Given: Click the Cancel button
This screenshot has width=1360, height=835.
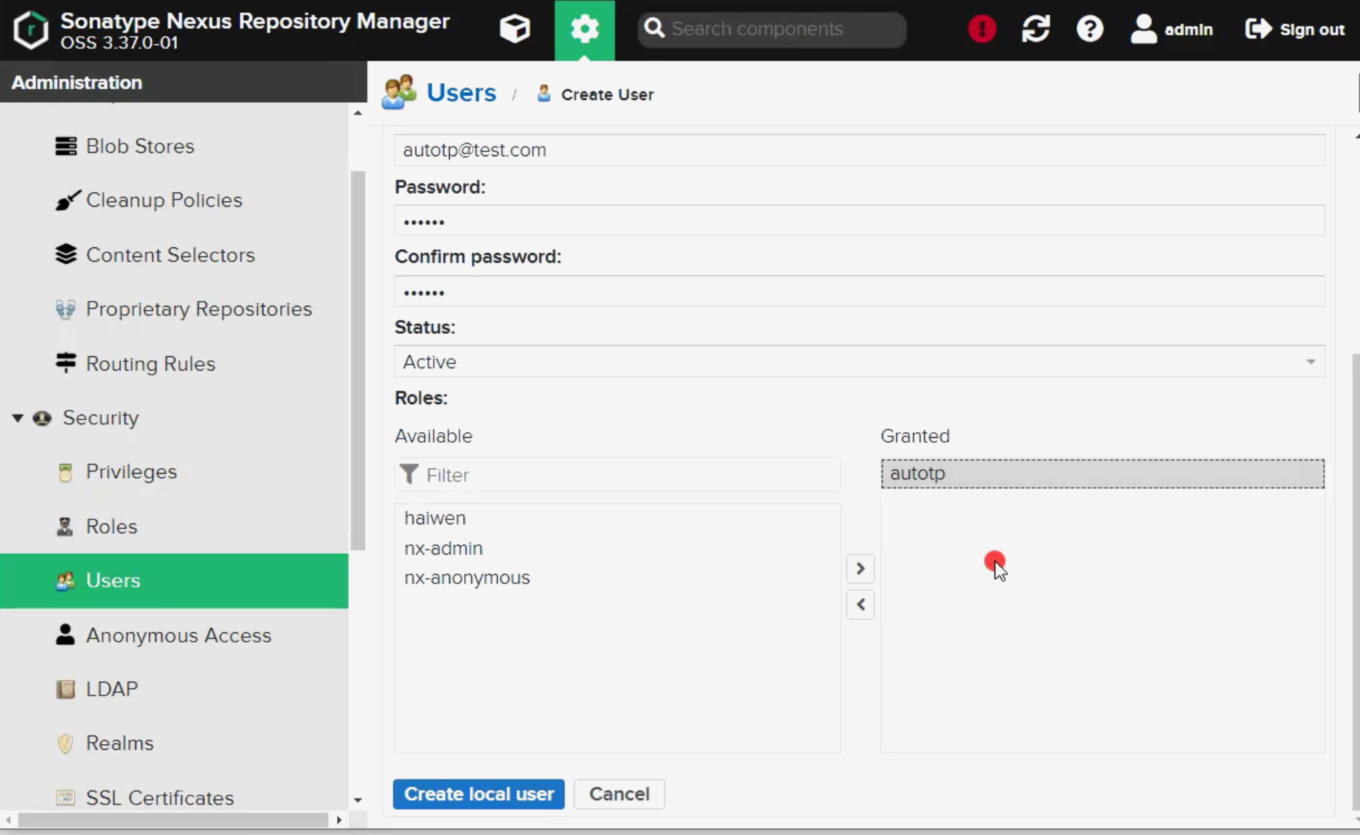Looking at the screenshot, I should pyautogui.click(x=619, y=794).
